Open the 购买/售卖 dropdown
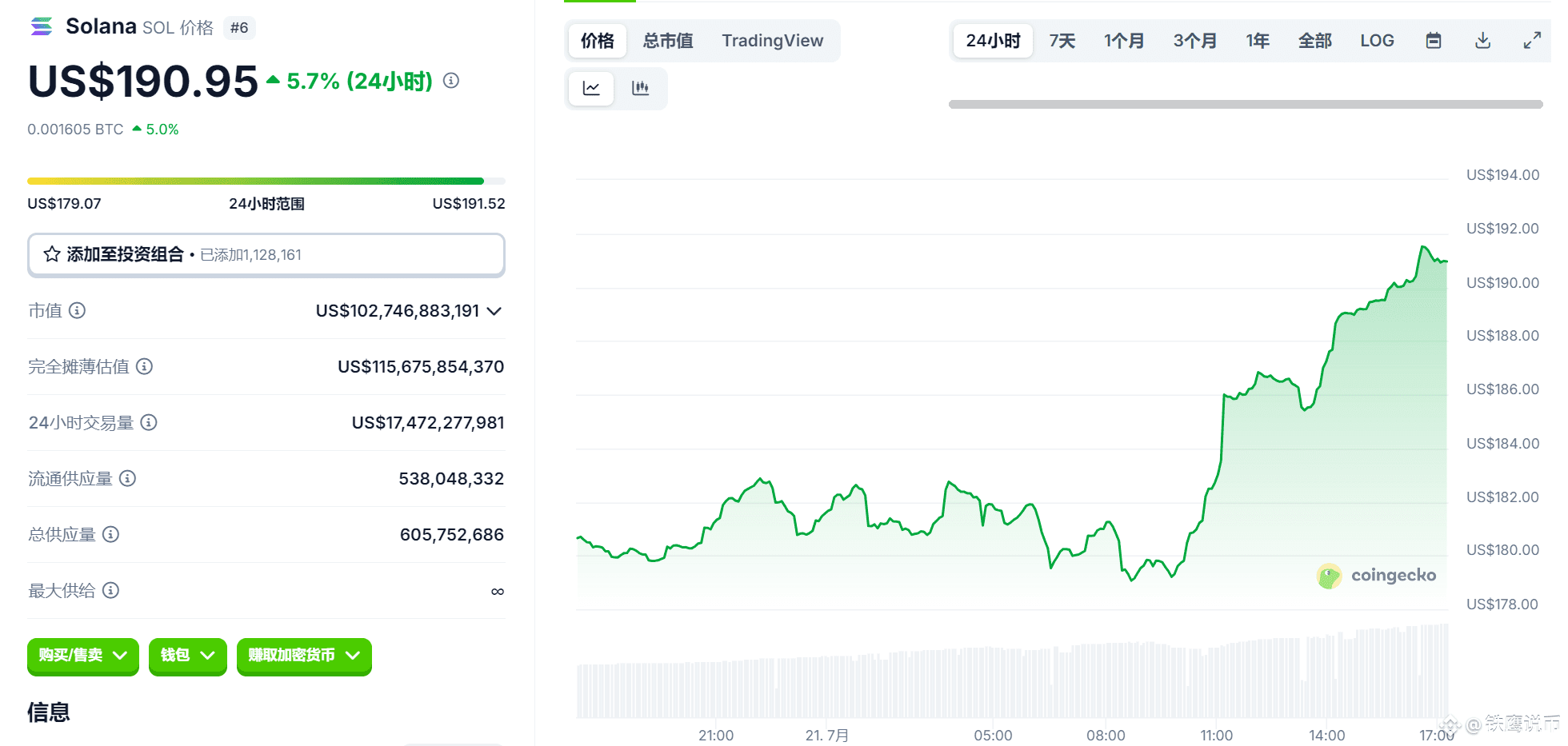Image resolution: width=1568 pixels, height=746 pixels. click(83, 656)
